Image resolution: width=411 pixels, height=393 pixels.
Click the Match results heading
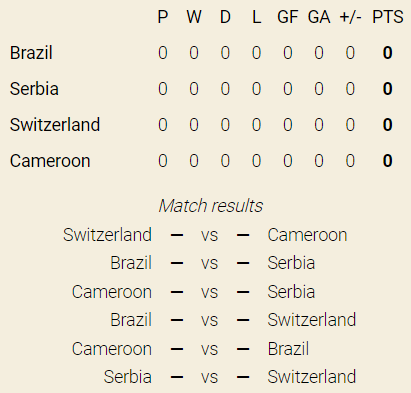pos(211,206)
